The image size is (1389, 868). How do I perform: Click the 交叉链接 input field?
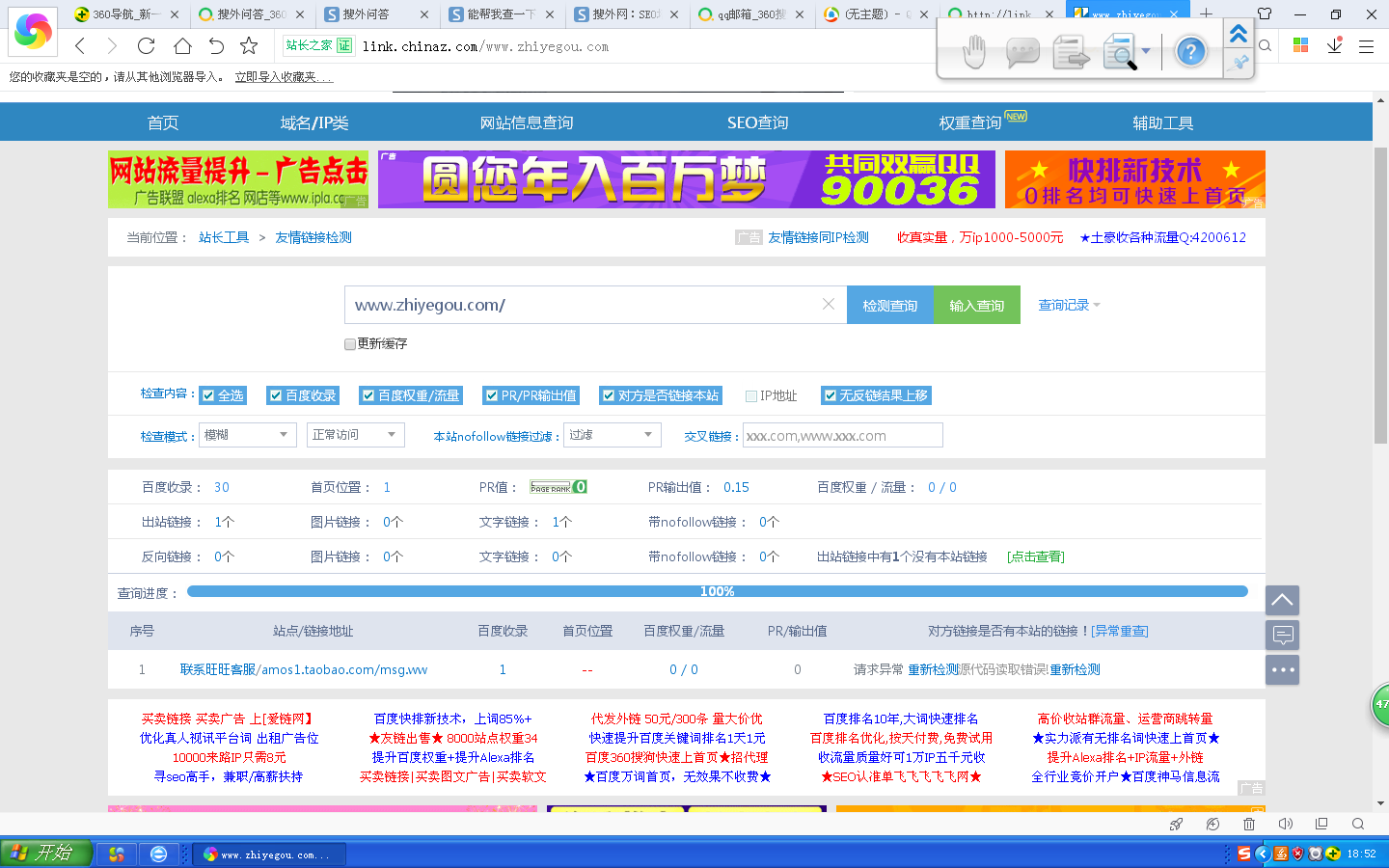click(843, 435)
